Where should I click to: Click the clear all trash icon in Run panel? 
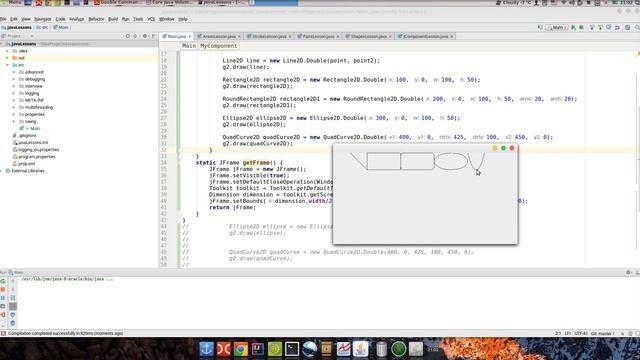pos(13,323)
